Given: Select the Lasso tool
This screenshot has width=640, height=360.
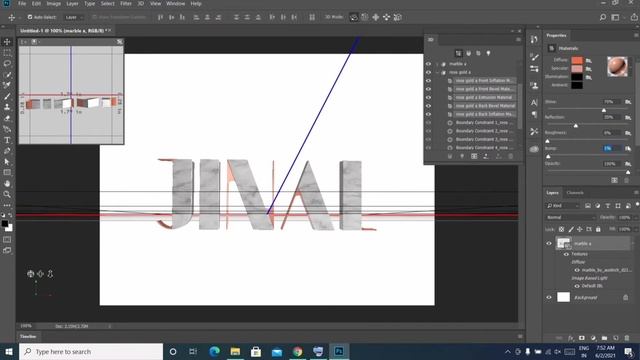Looking at the screenshot, I should point(7,64).
